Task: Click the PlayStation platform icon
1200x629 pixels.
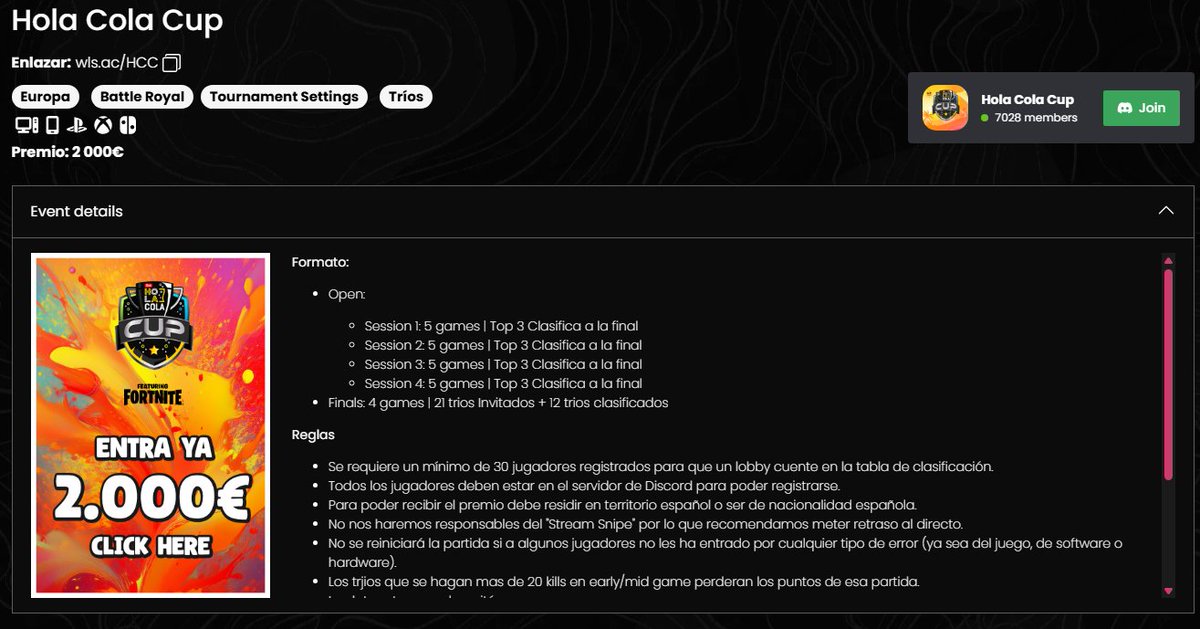Action: click(x=77, y=126)
